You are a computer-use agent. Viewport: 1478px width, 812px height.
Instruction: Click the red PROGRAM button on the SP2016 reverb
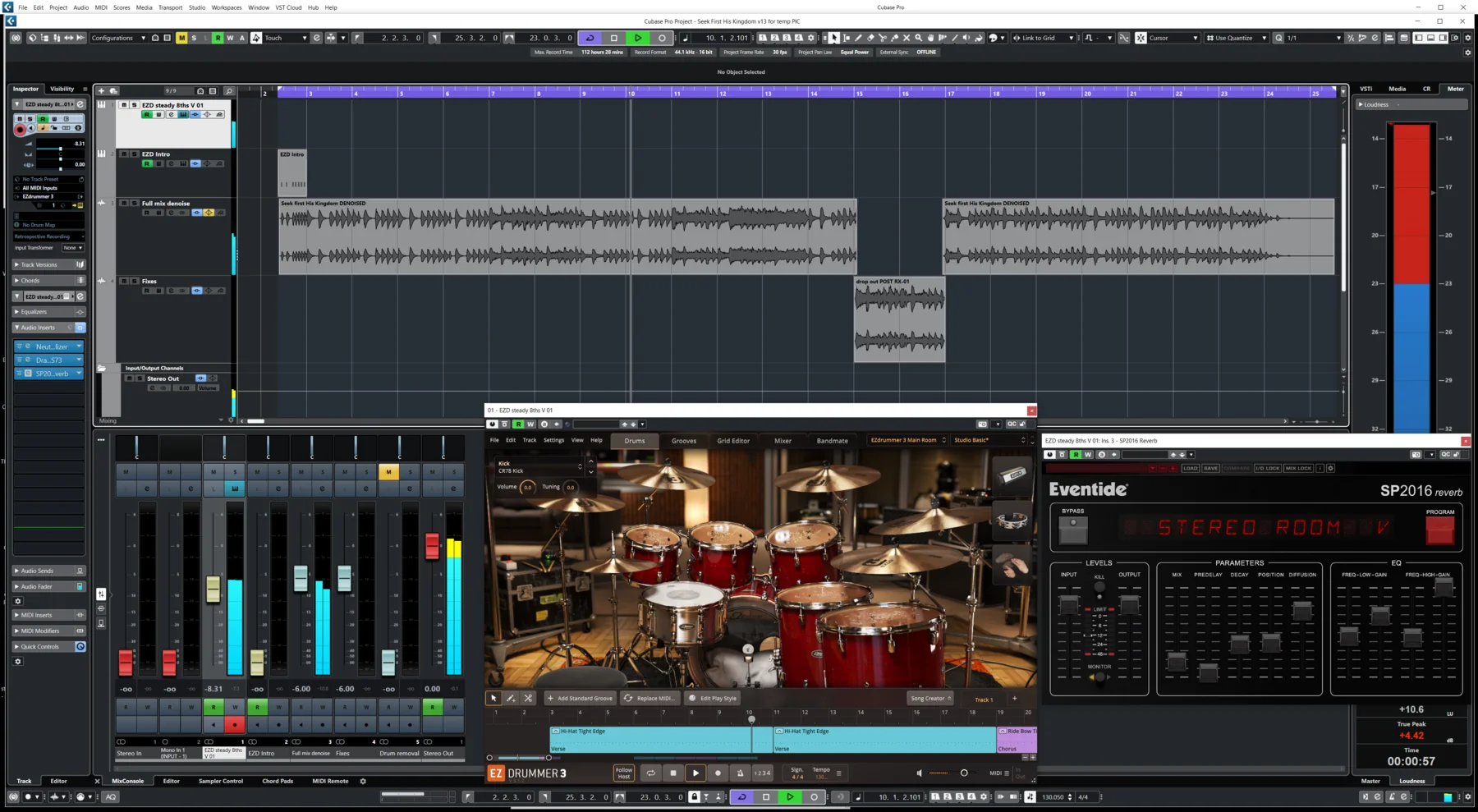click(1439, 530)
